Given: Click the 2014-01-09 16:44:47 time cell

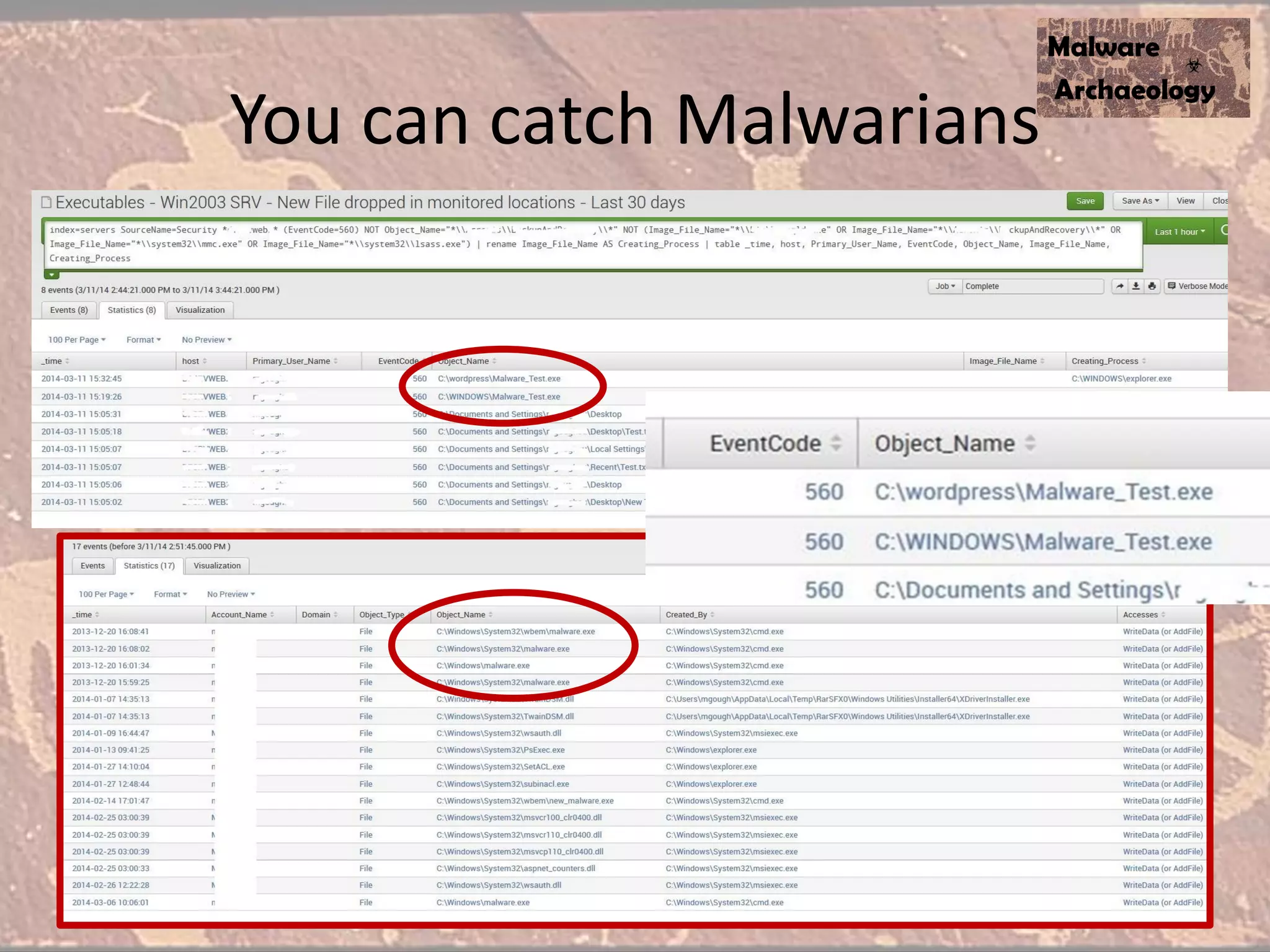Looking at the screenshot, I should click(110, 733).
